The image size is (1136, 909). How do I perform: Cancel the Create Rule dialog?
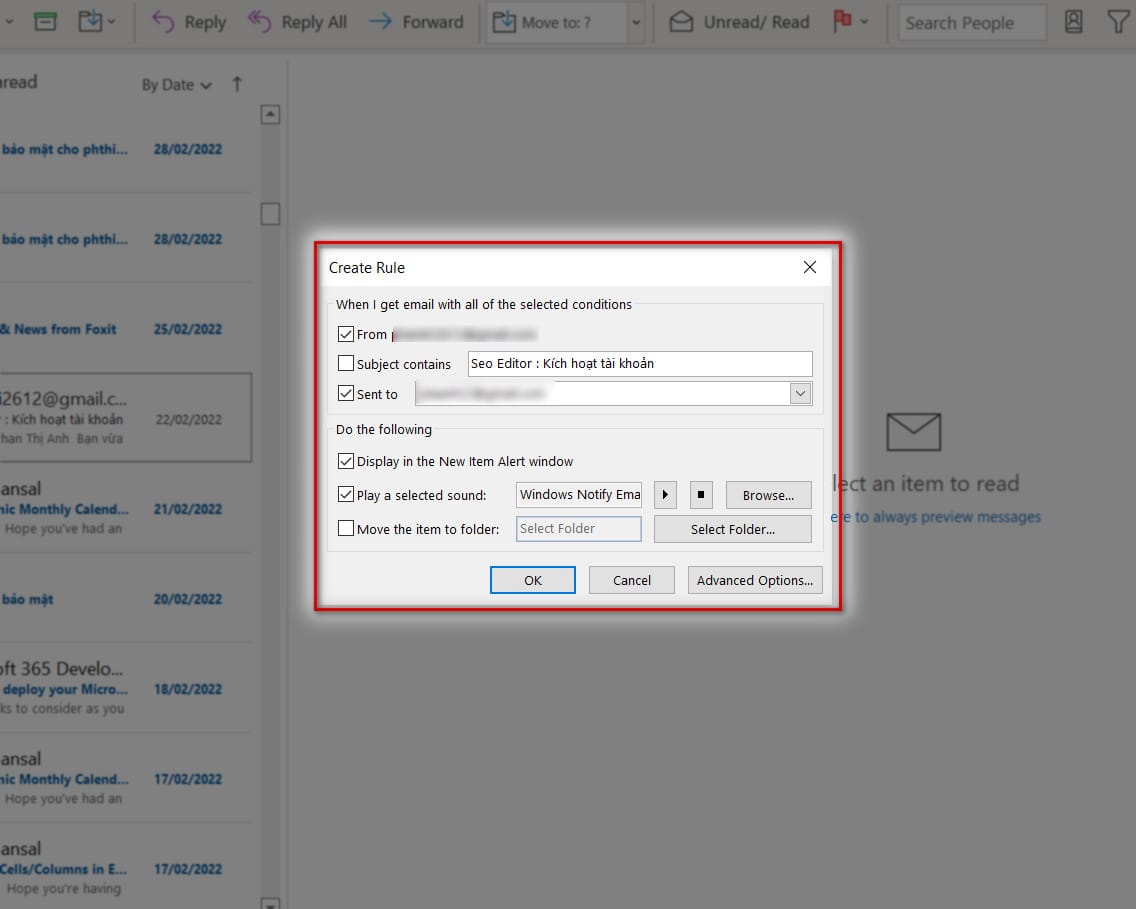click(632, 580)
